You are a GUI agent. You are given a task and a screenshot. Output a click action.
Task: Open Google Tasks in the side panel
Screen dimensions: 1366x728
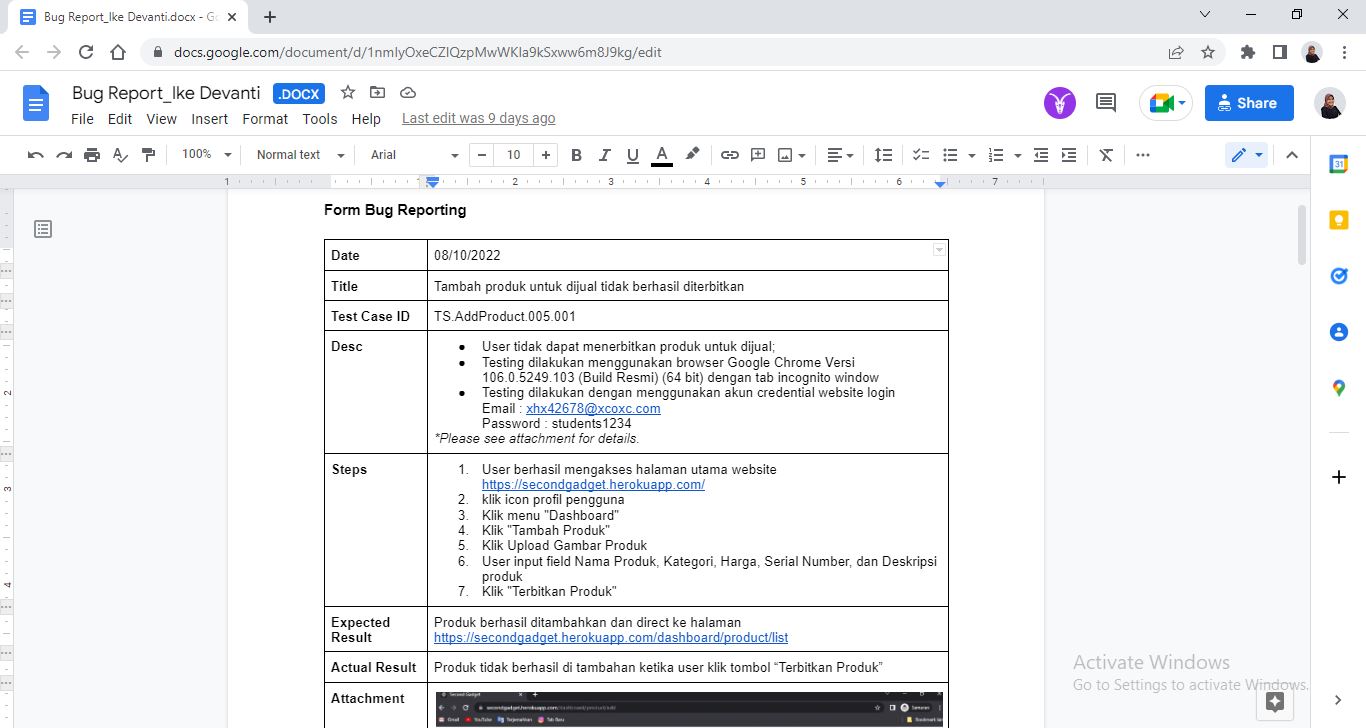coord(1339,276)
